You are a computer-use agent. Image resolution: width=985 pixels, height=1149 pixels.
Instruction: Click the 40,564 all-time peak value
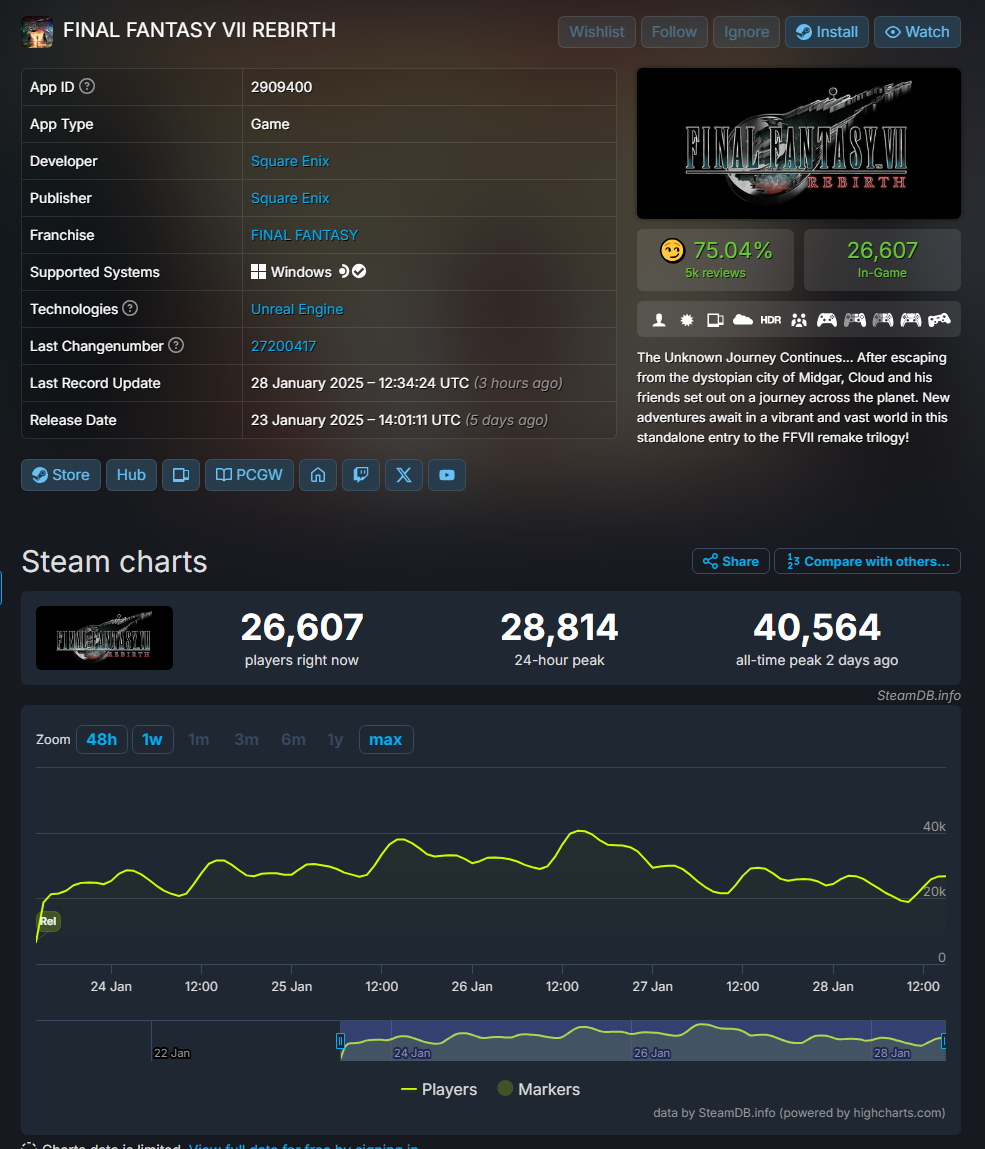(817, 627)
